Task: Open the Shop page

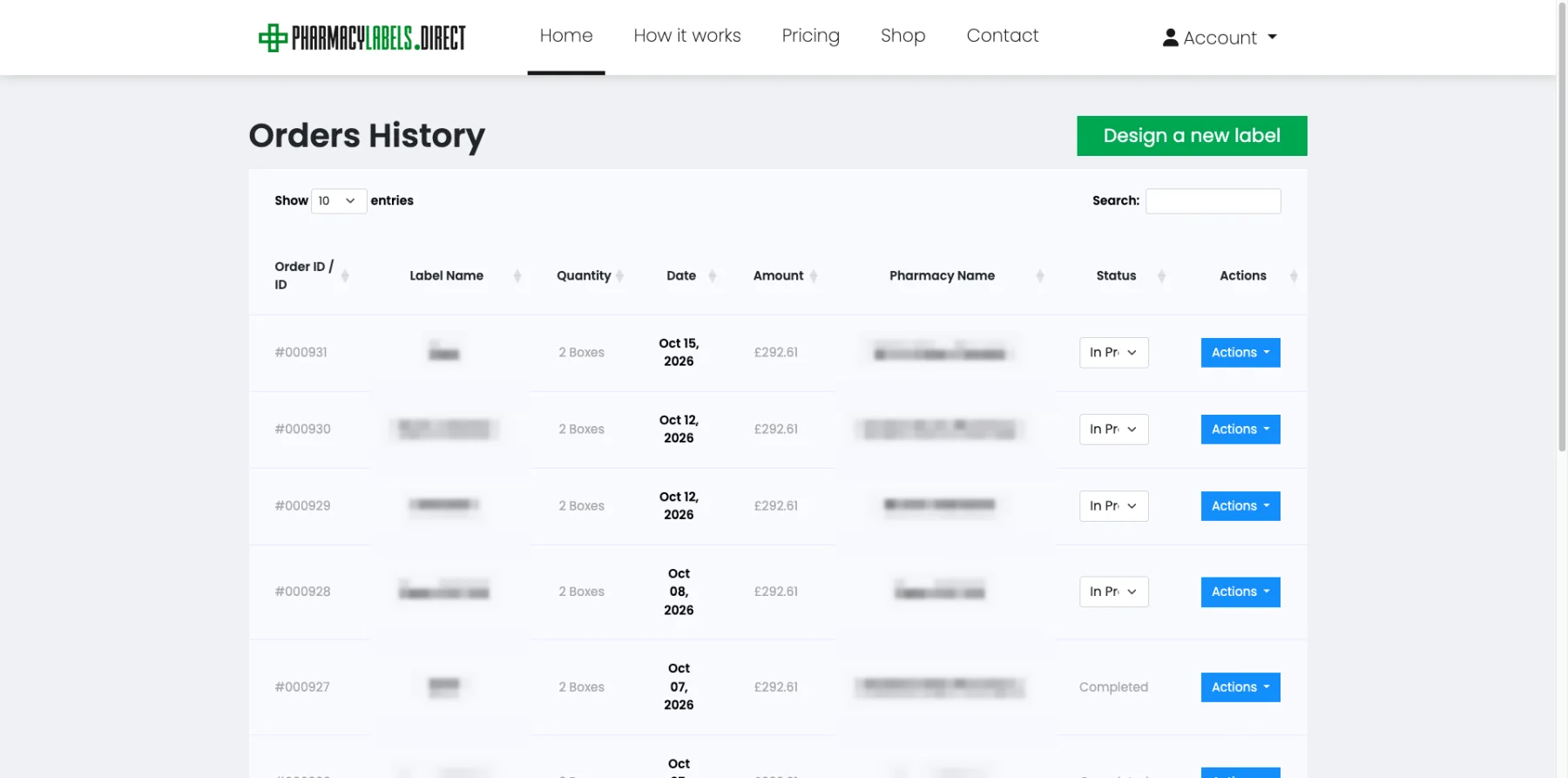Action: pyautogui.click(x=903, y=36)
